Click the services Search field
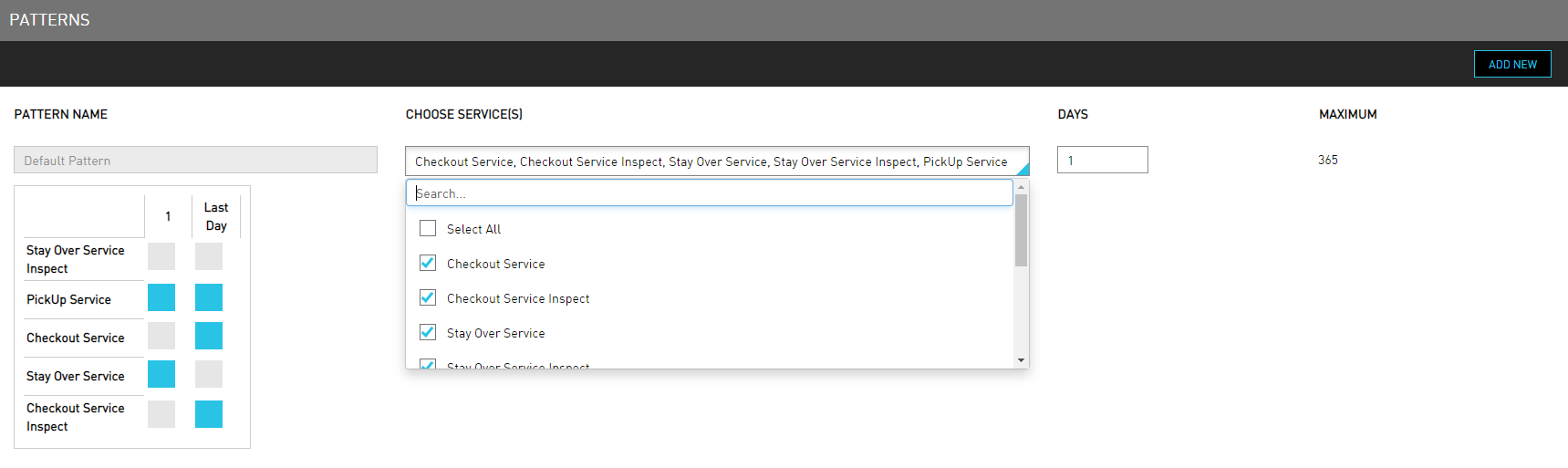Viewport: 1568px width, 468px height. (710, 193)
